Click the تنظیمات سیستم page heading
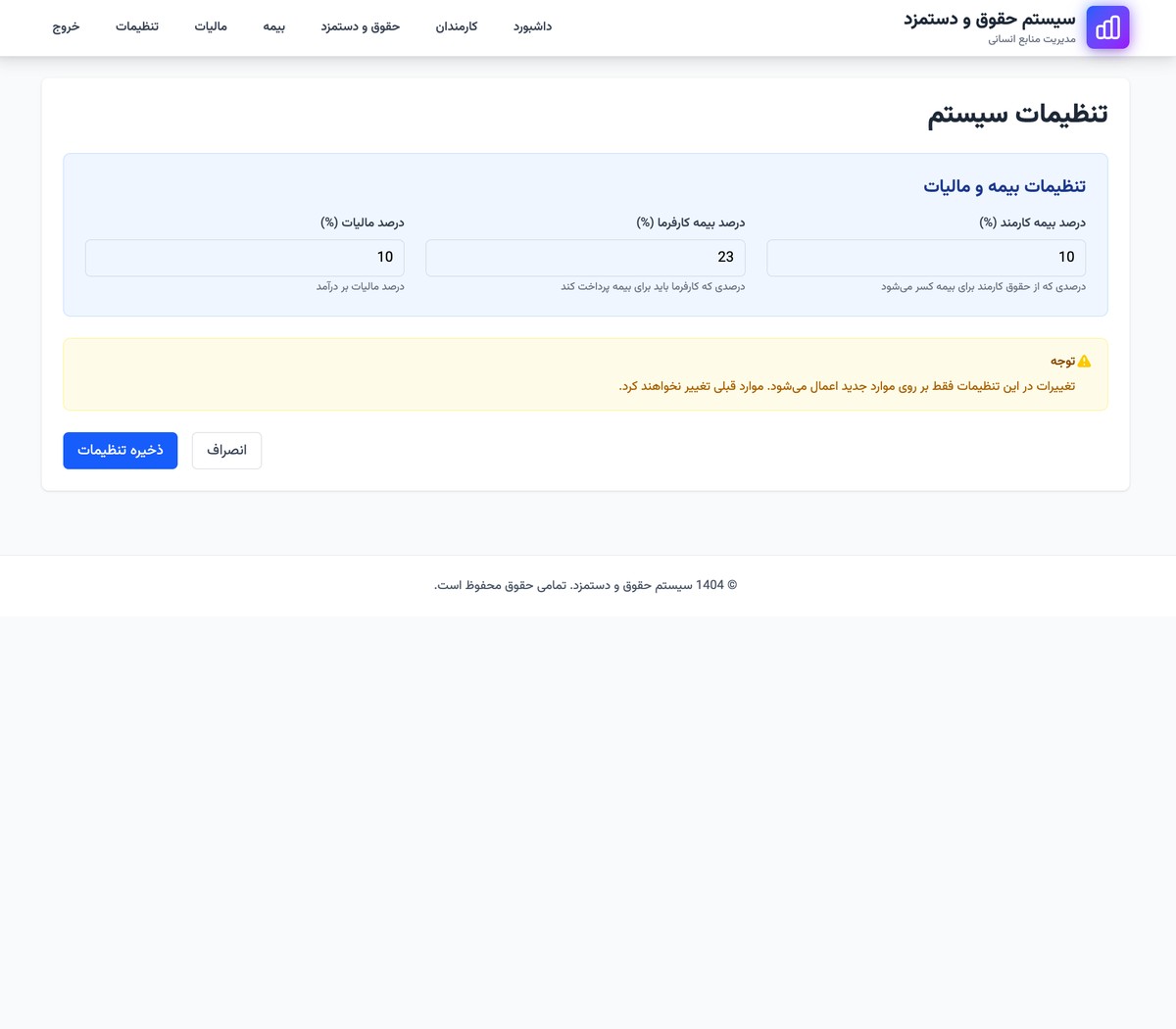 [1017, 115]
